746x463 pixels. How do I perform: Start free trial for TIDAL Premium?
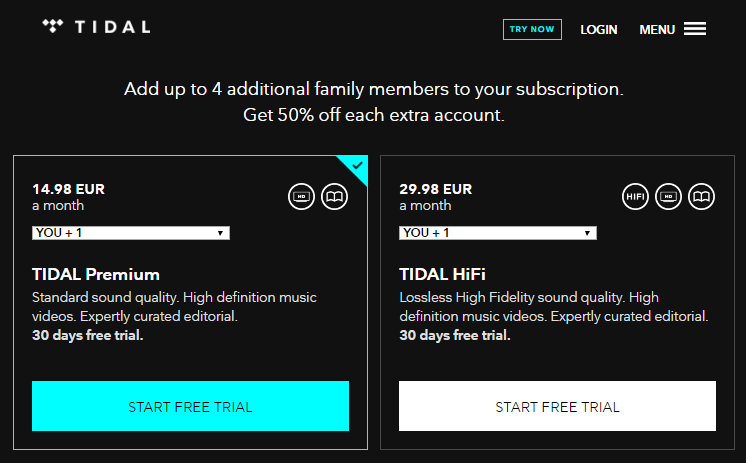pos(190,406)
